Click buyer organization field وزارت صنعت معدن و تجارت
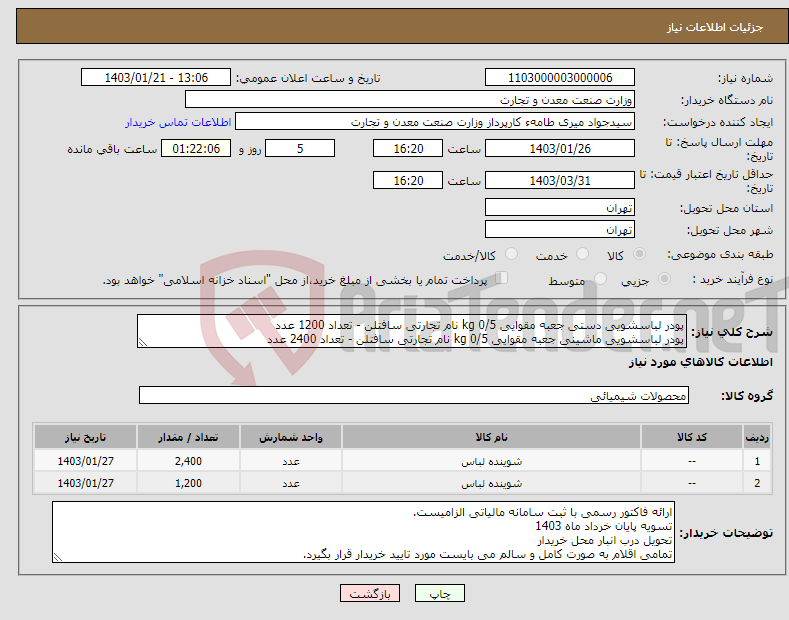The width and height of the screenshot is (789, 620). pos(410,100)
